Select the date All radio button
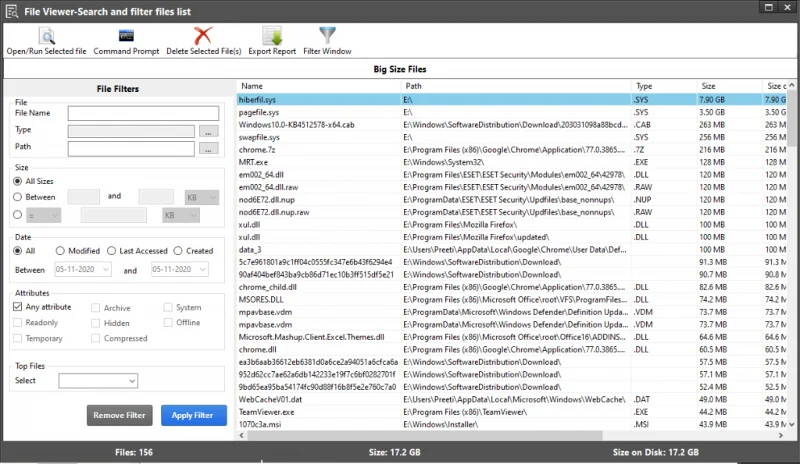This screenshot has height=464, width=800. (x=18, y=251)
